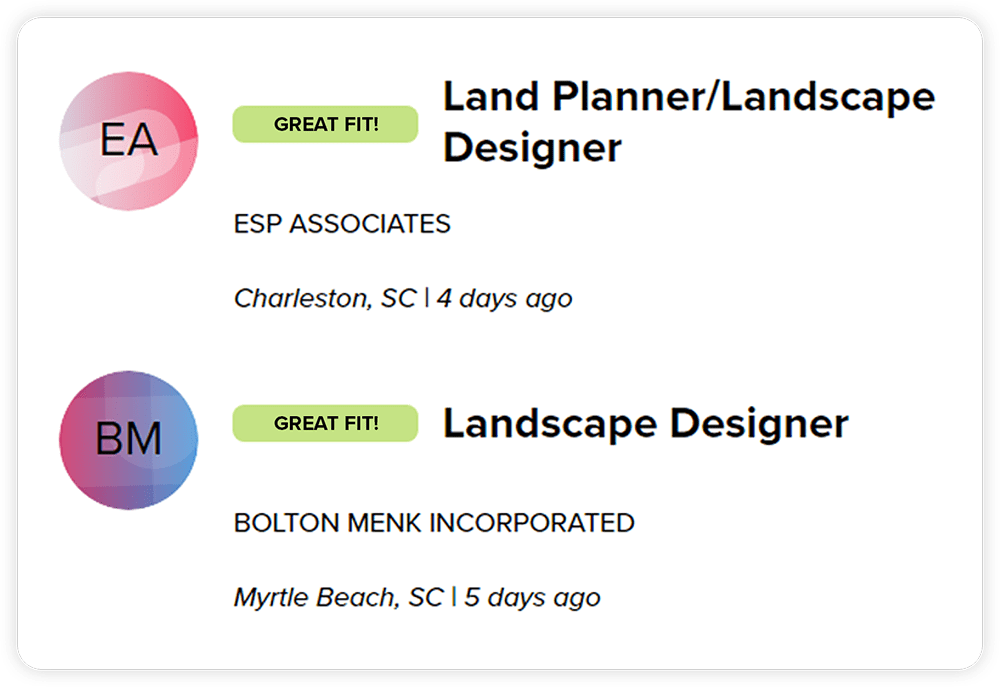Open the Landscape Designer job listing title
Image resolution: width=1000 pixels, height=687 pixels.
point(645,424)
